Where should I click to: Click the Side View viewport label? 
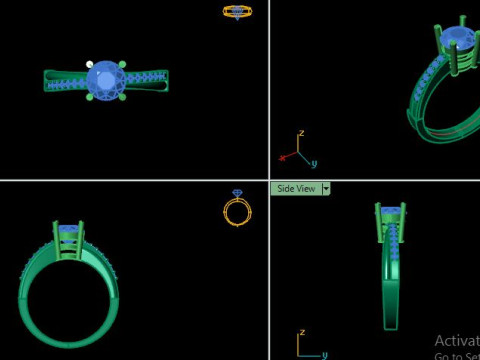point(296,189)
